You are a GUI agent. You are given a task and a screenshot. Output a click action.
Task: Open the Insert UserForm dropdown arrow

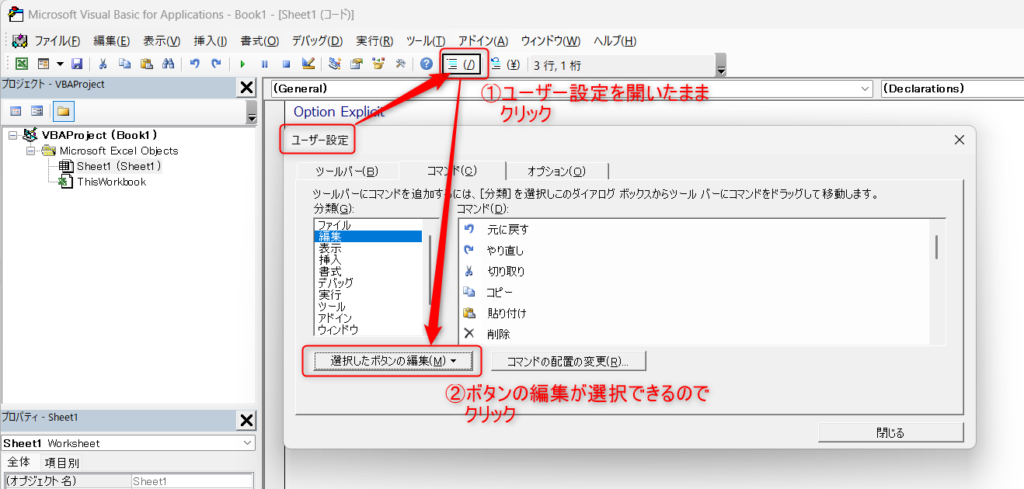(x=59, y=64)
